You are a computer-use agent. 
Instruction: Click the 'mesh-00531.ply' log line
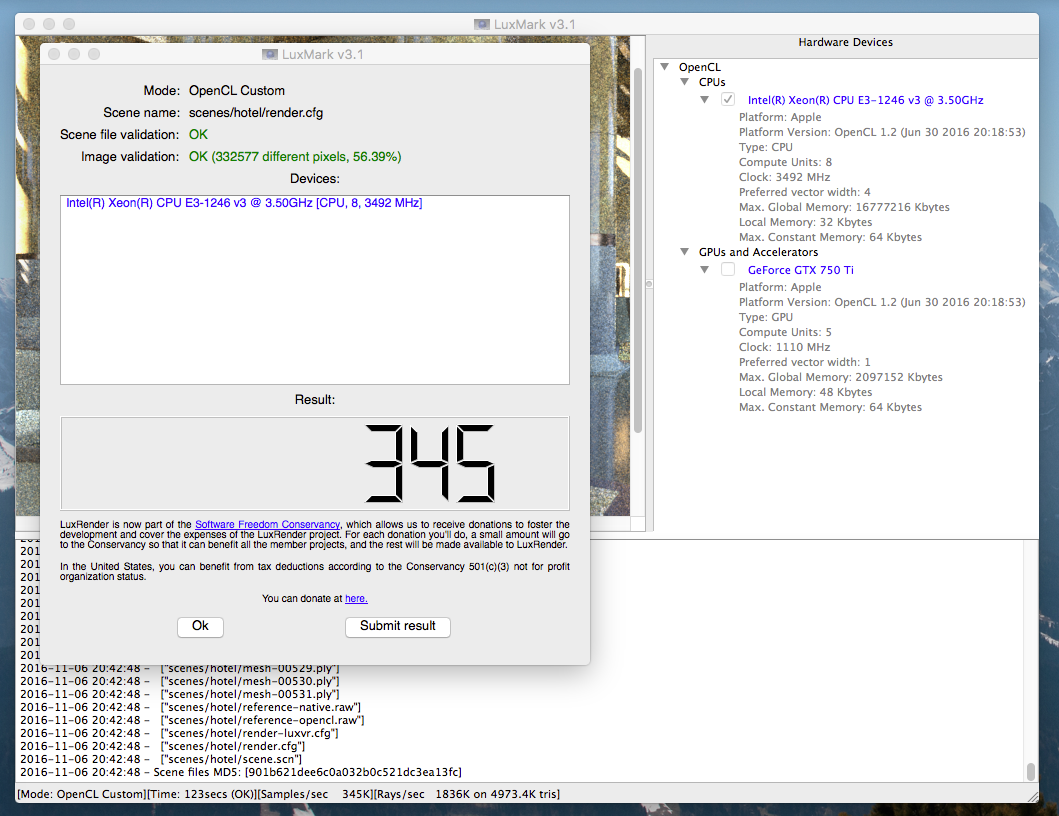coord(180,694)
